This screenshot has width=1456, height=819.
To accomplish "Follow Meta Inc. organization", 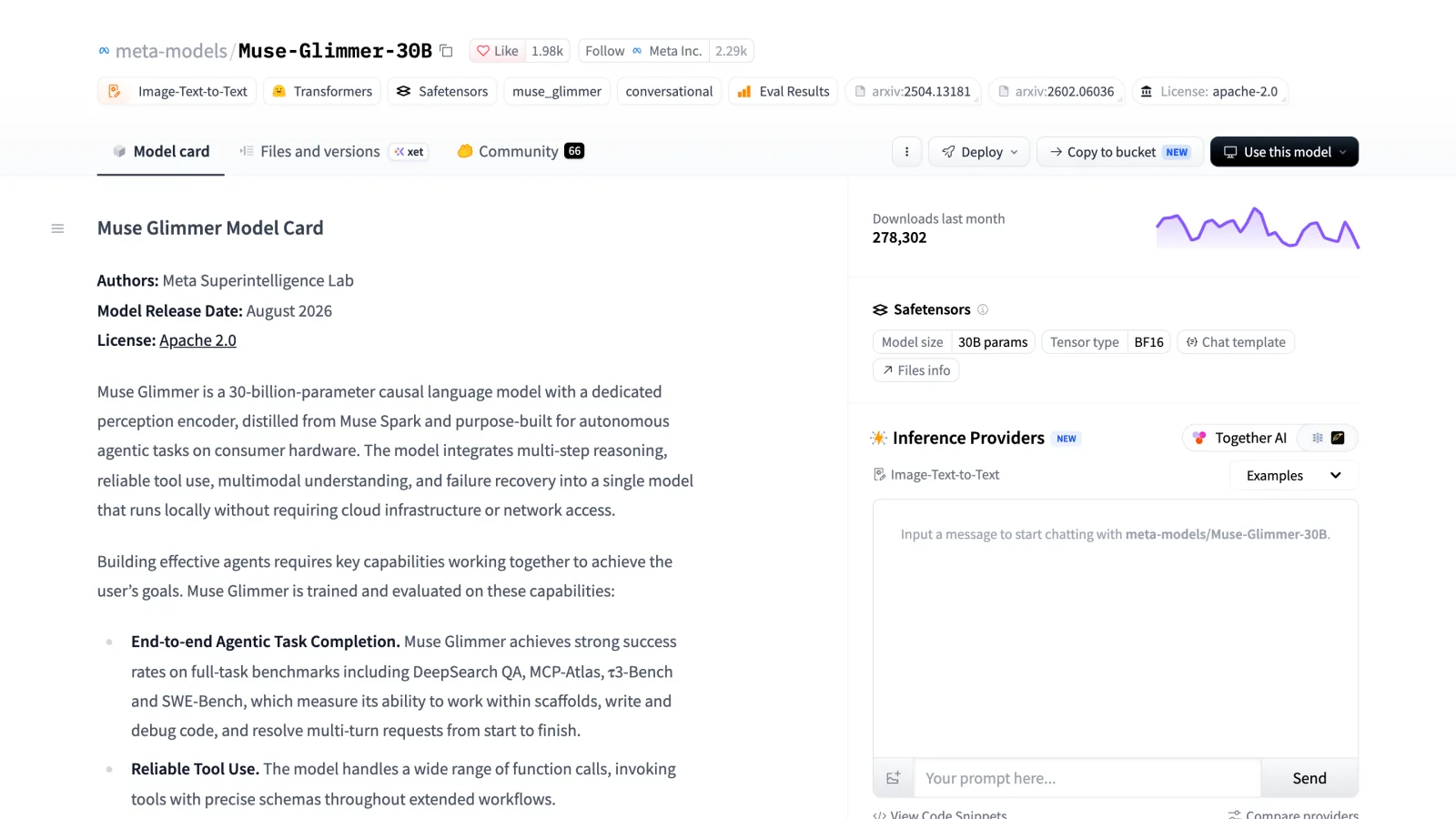I will (643, 51).
